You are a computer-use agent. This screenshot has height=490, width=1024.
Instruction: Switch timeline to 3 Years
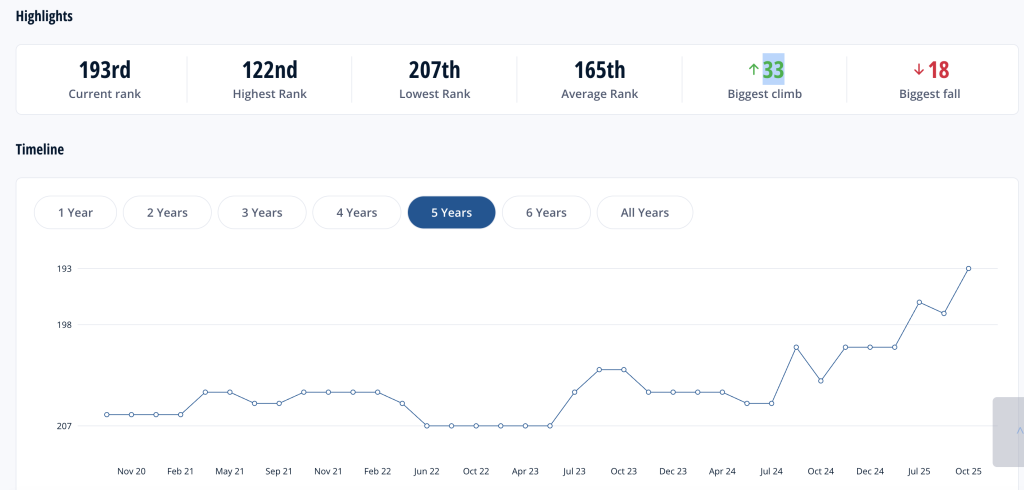(x=262, y=212)
